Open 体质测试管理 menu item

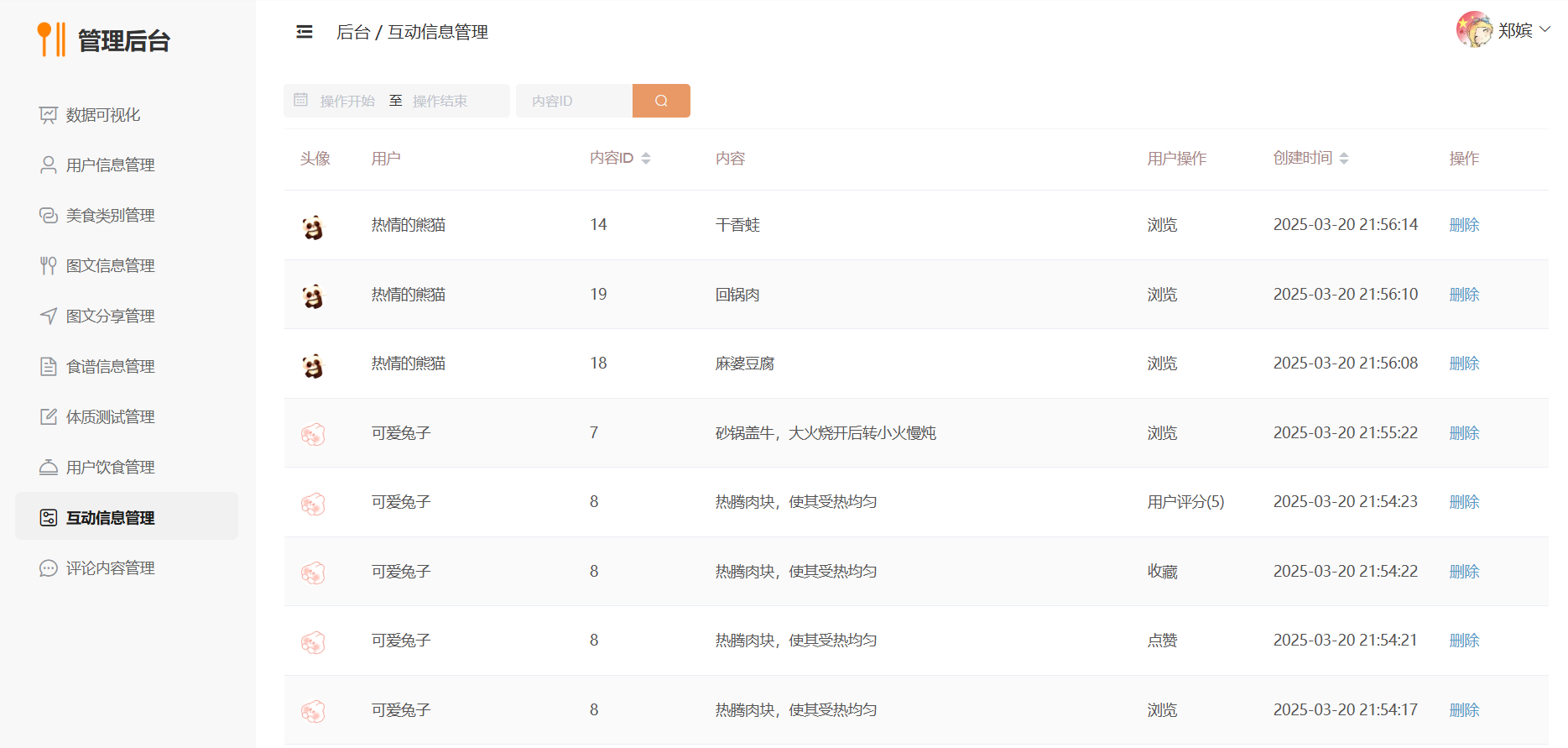coord(127,417)
